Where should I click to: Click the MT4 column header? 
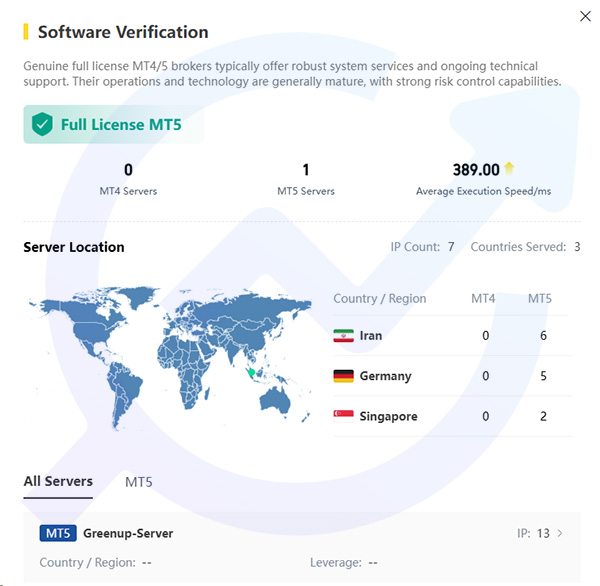483,299
